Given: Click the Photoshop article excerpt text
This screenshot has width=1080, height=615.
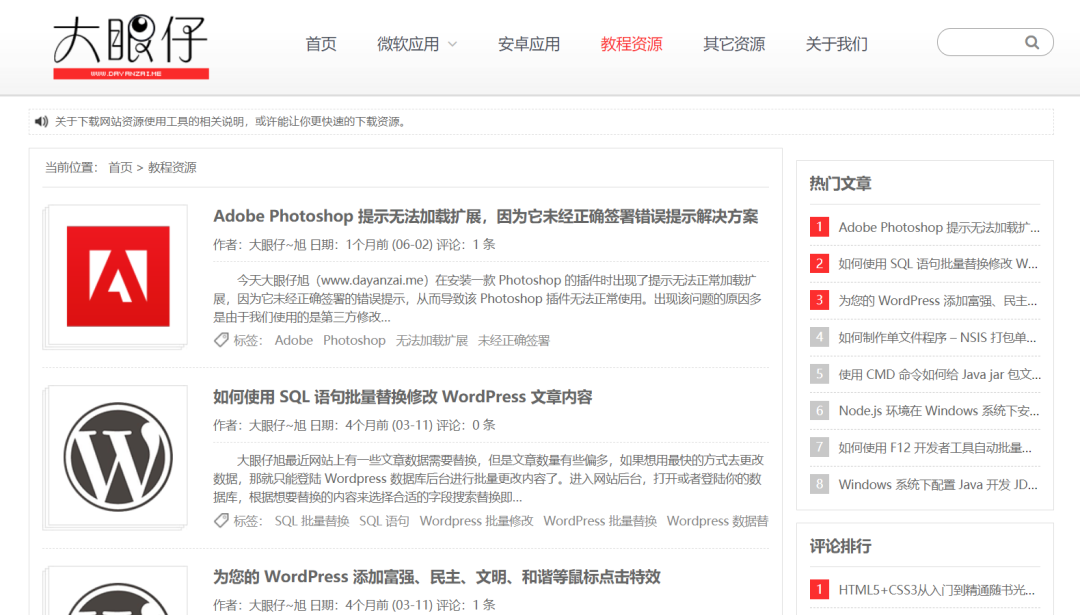Looking at the screenshot, I should [x=488, y=299].
